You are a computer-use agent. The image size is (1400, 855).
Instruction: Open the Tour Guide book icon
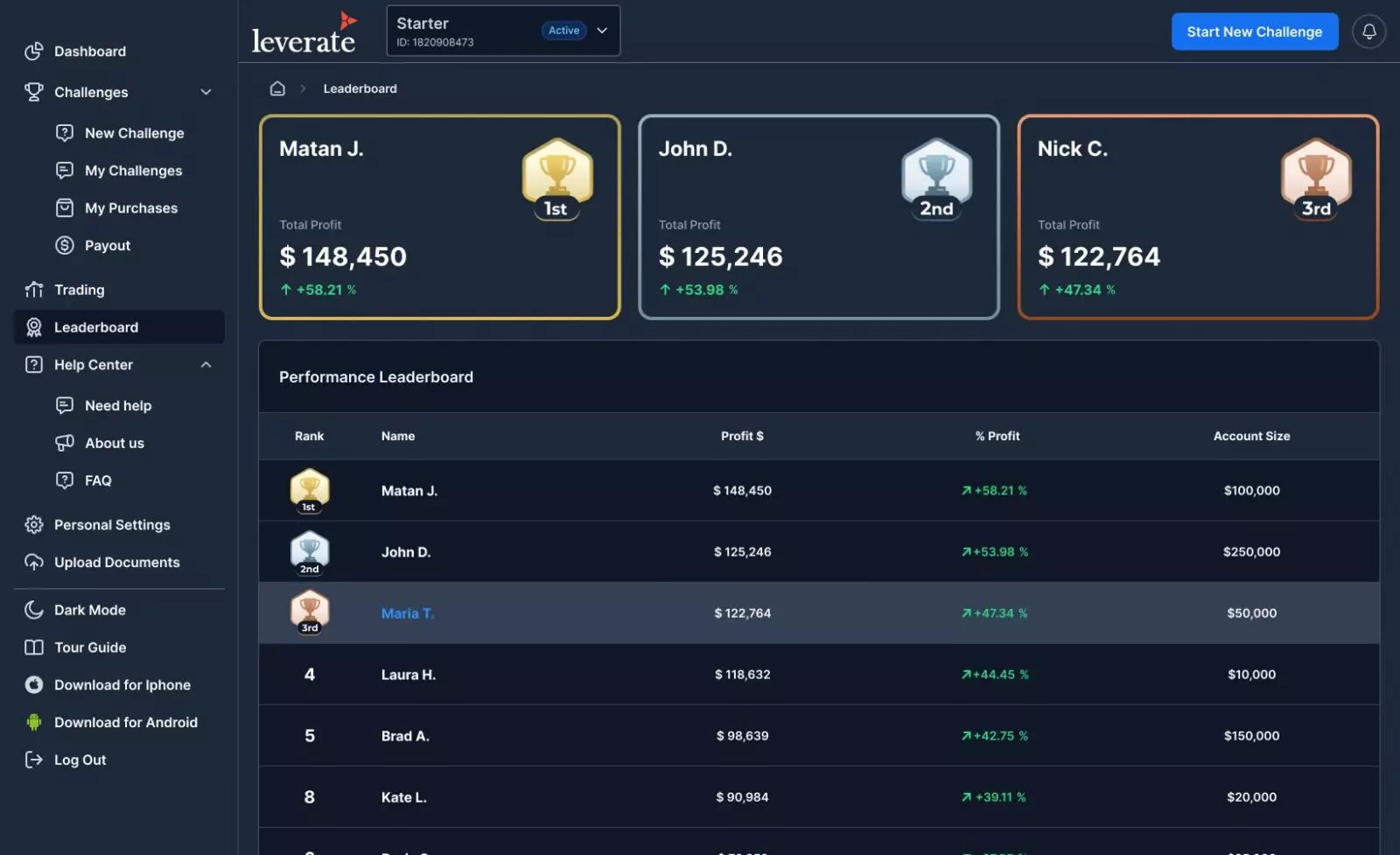click(34, 648)
